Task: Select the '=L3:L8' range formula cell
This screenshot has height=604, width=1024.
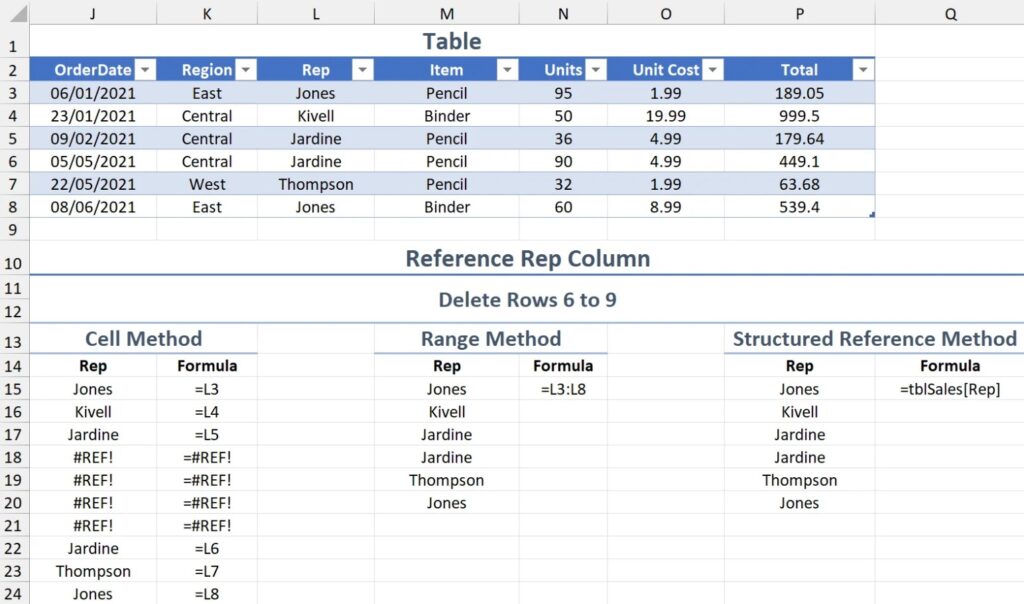Action: [x=563, y=389]
